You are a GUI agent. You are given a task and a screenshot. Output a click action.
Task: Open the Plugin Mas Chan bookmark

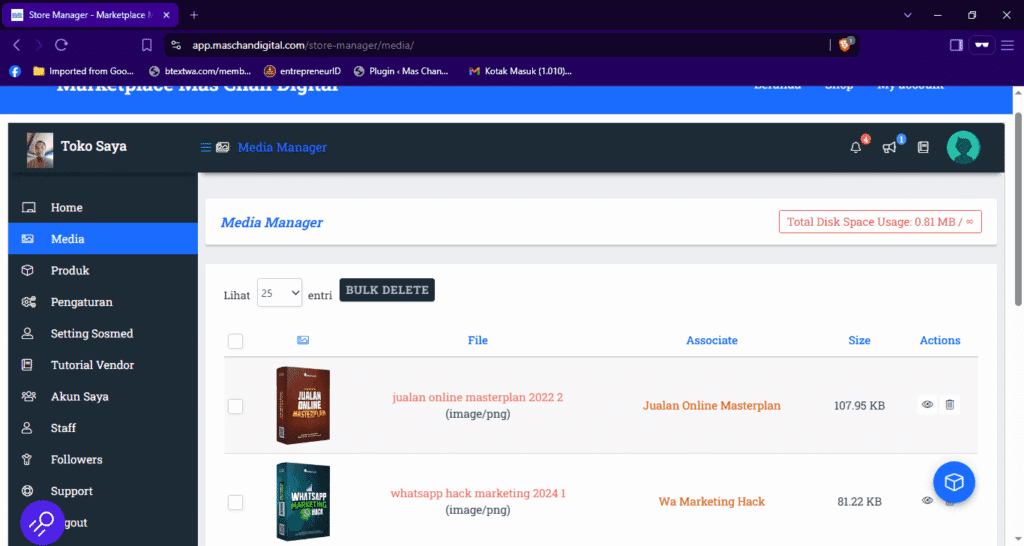tap(401, 71)
